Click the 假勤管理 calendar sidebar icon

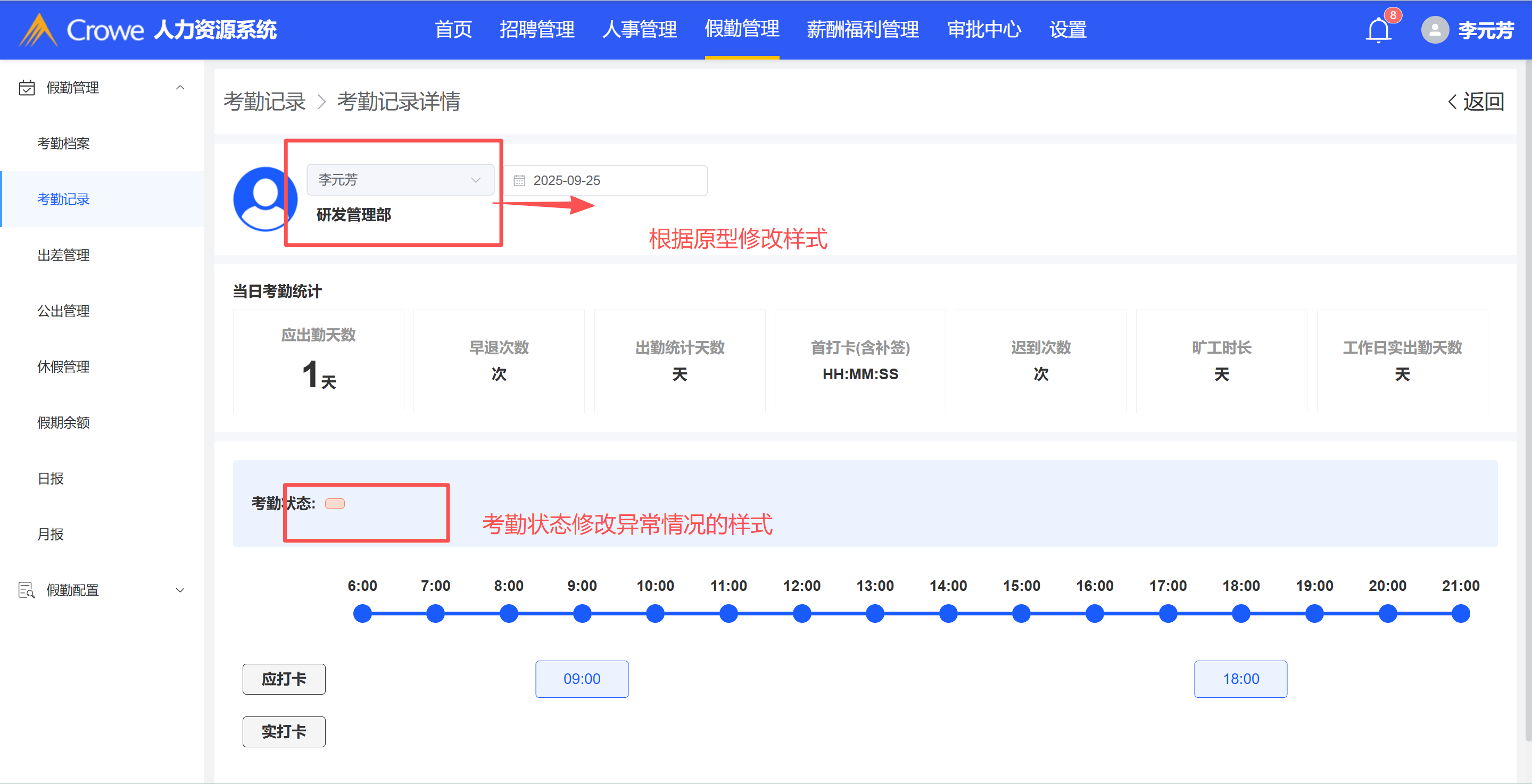[27, 88]
